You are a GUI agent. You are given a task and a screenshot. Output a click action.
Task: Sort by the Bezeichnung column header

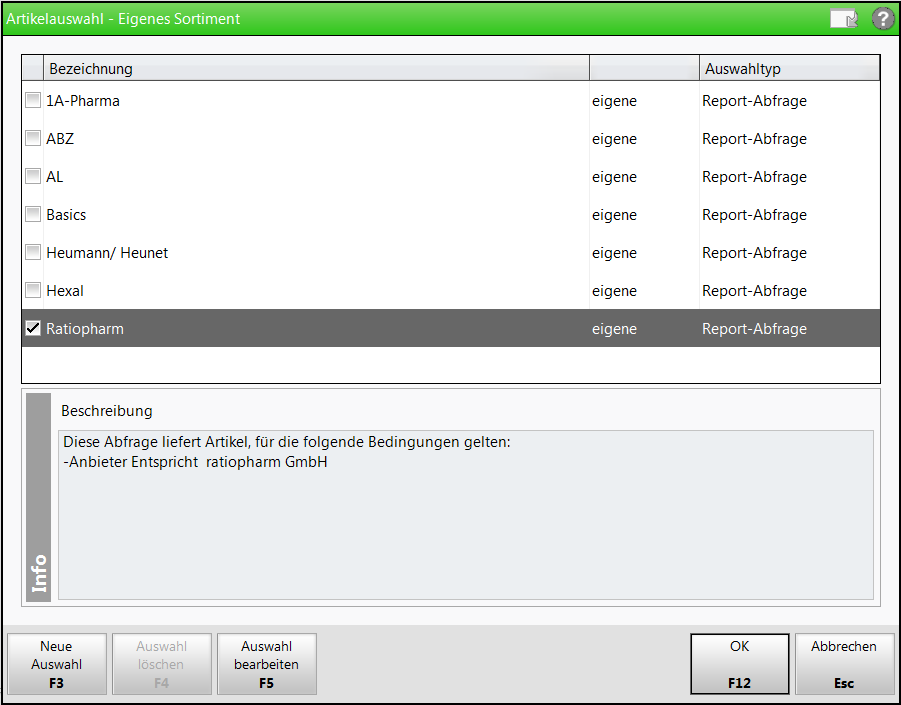(316, 68)
